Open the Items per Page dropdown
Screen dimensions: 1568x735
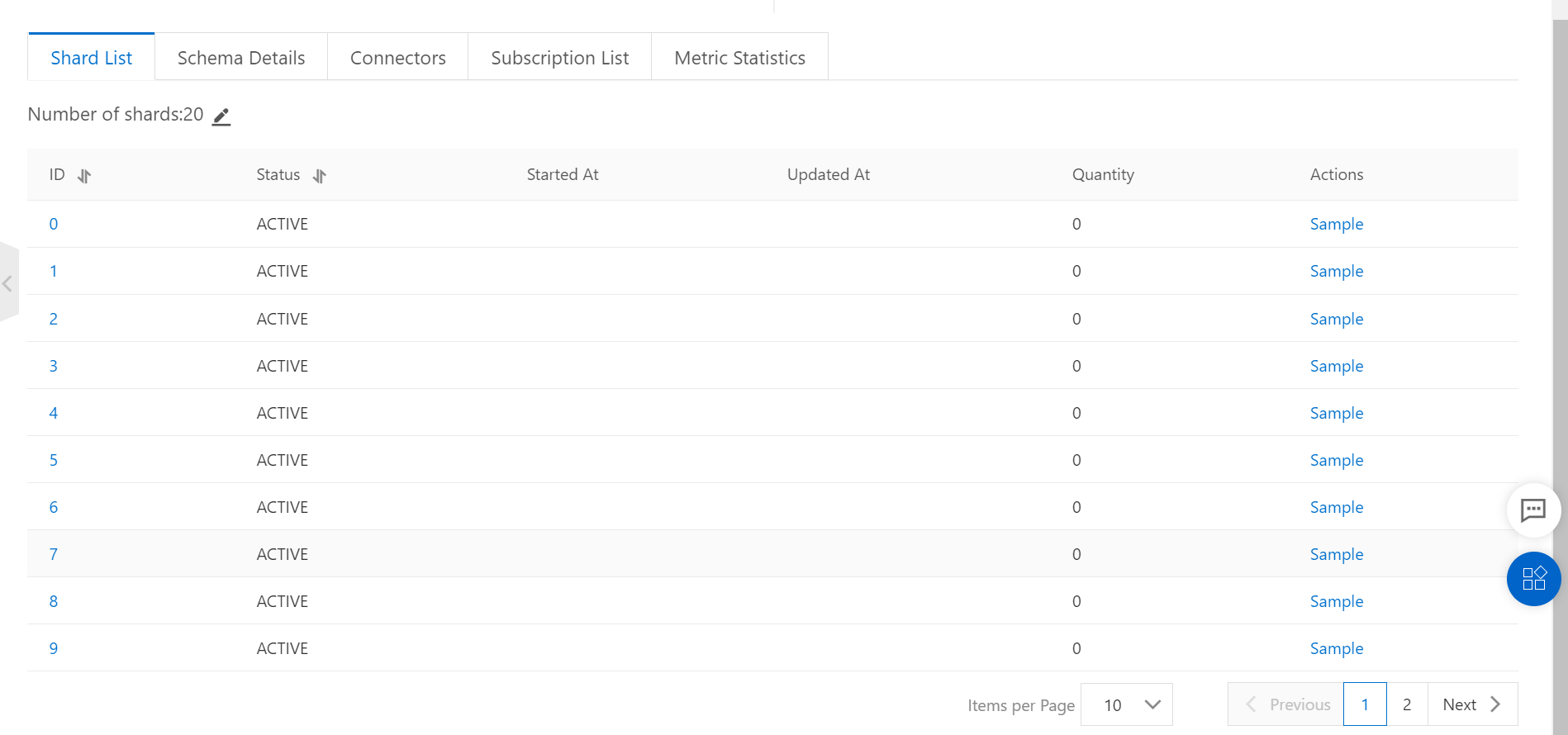click(x=1127, y=704)
